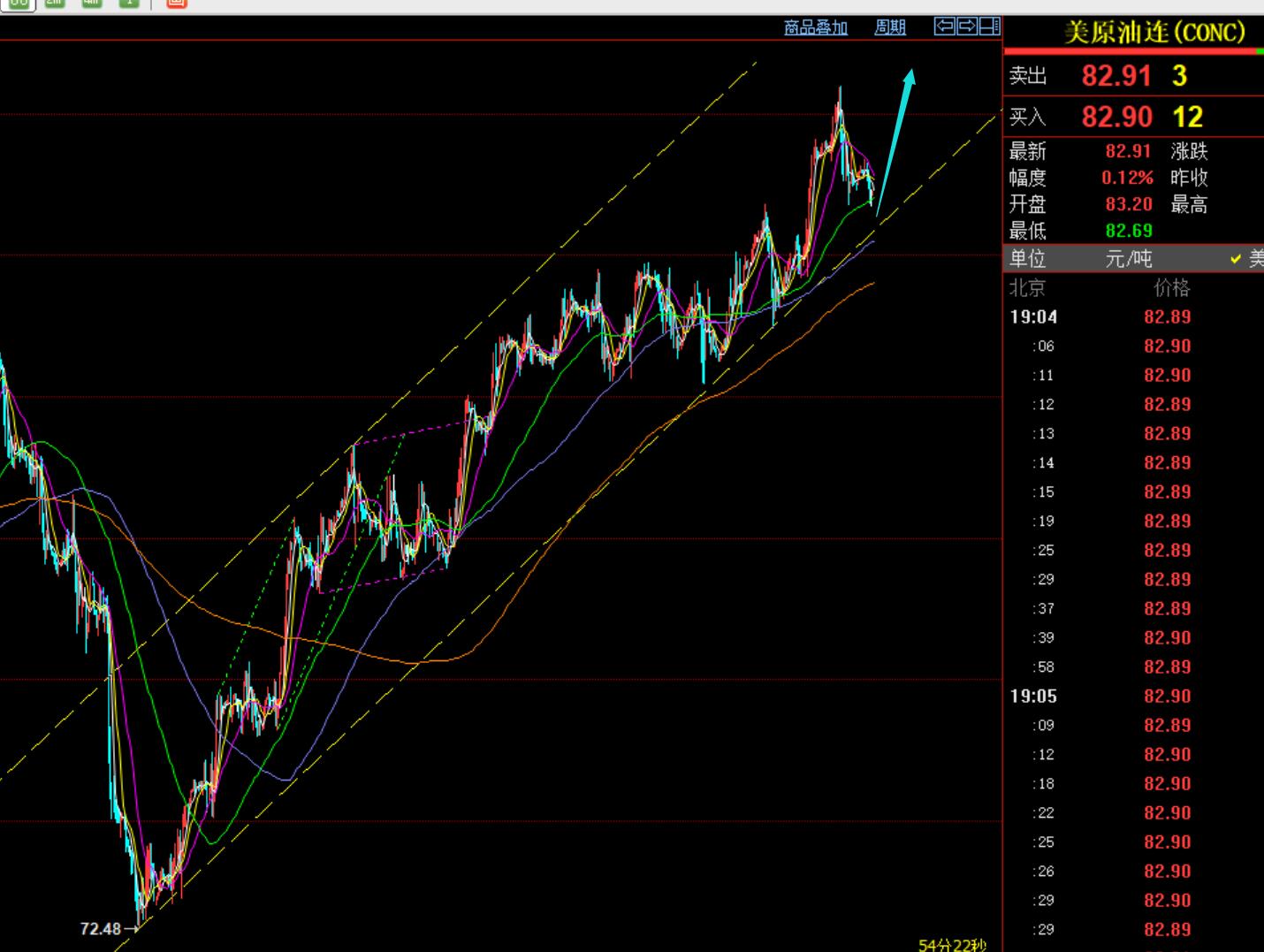Select the :39 tick row
The image size is (1264, 952).
(x=1133, y=637)
